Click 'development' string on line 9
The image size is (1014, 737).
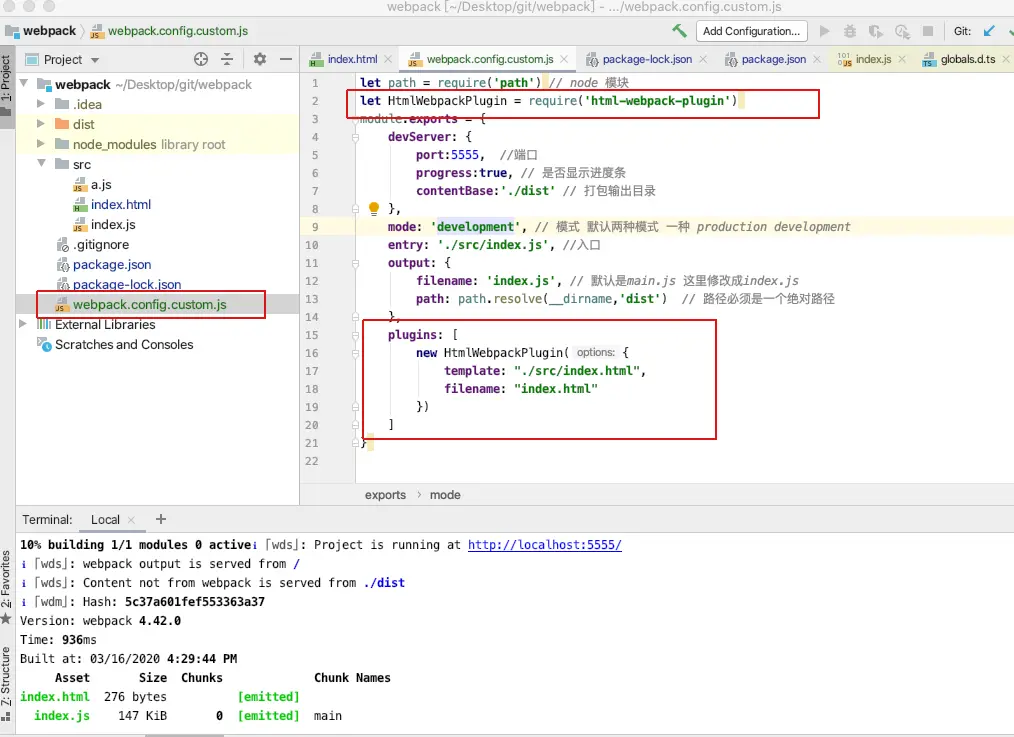pyautogui.click(x=476, y=227)
